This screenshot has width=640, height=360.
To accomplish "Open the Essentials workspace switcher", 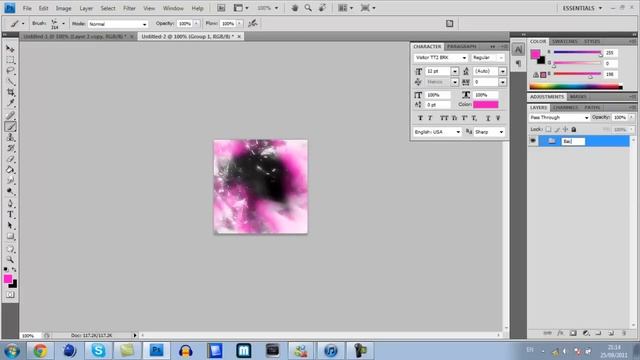I will coord(582,8).
